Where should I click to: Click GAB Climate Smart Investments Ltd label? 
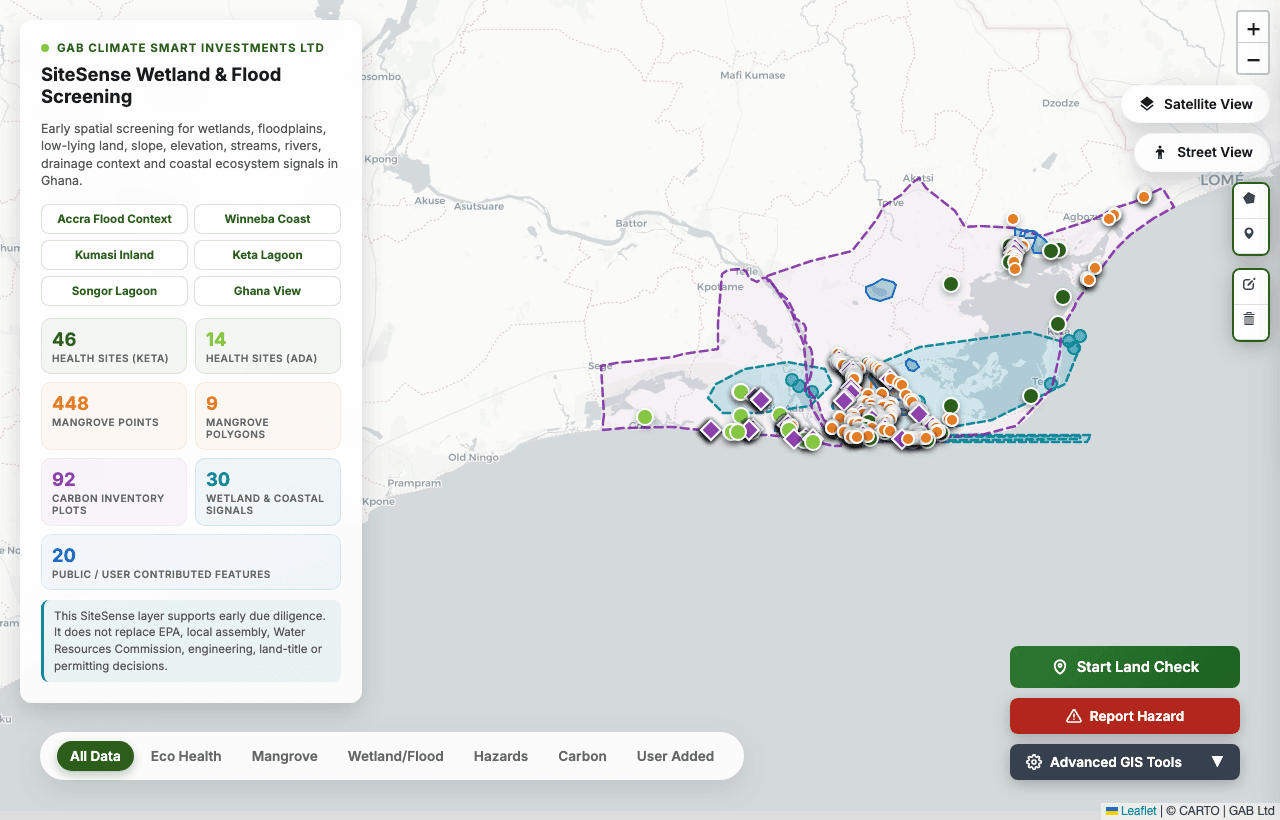[190, 48]
